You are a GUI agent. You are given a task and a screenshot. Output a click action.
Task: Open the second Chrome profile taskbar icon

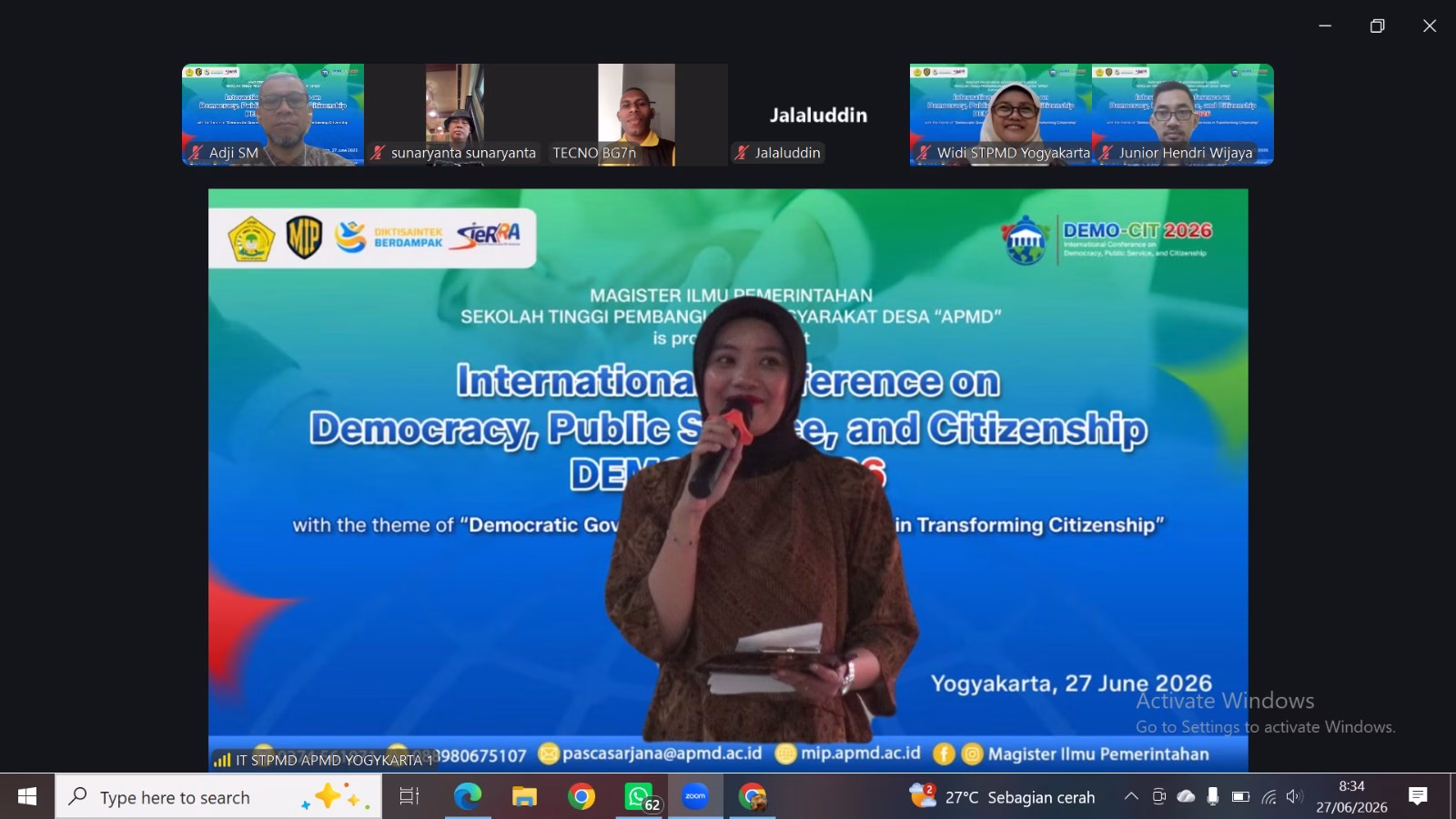753,797
